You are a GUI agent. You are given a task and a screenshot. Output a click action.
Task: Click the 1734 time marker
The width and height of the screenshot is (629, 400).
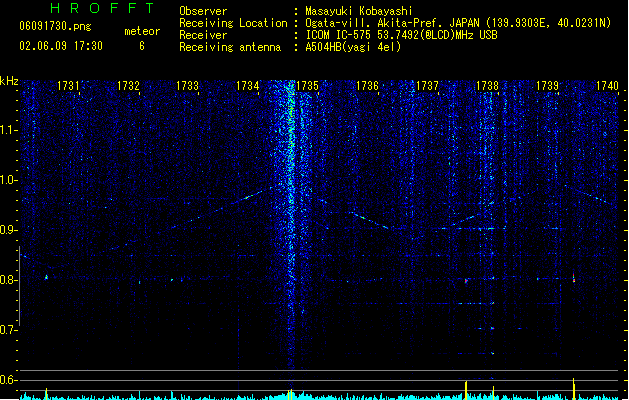click(x=248, y=86)
